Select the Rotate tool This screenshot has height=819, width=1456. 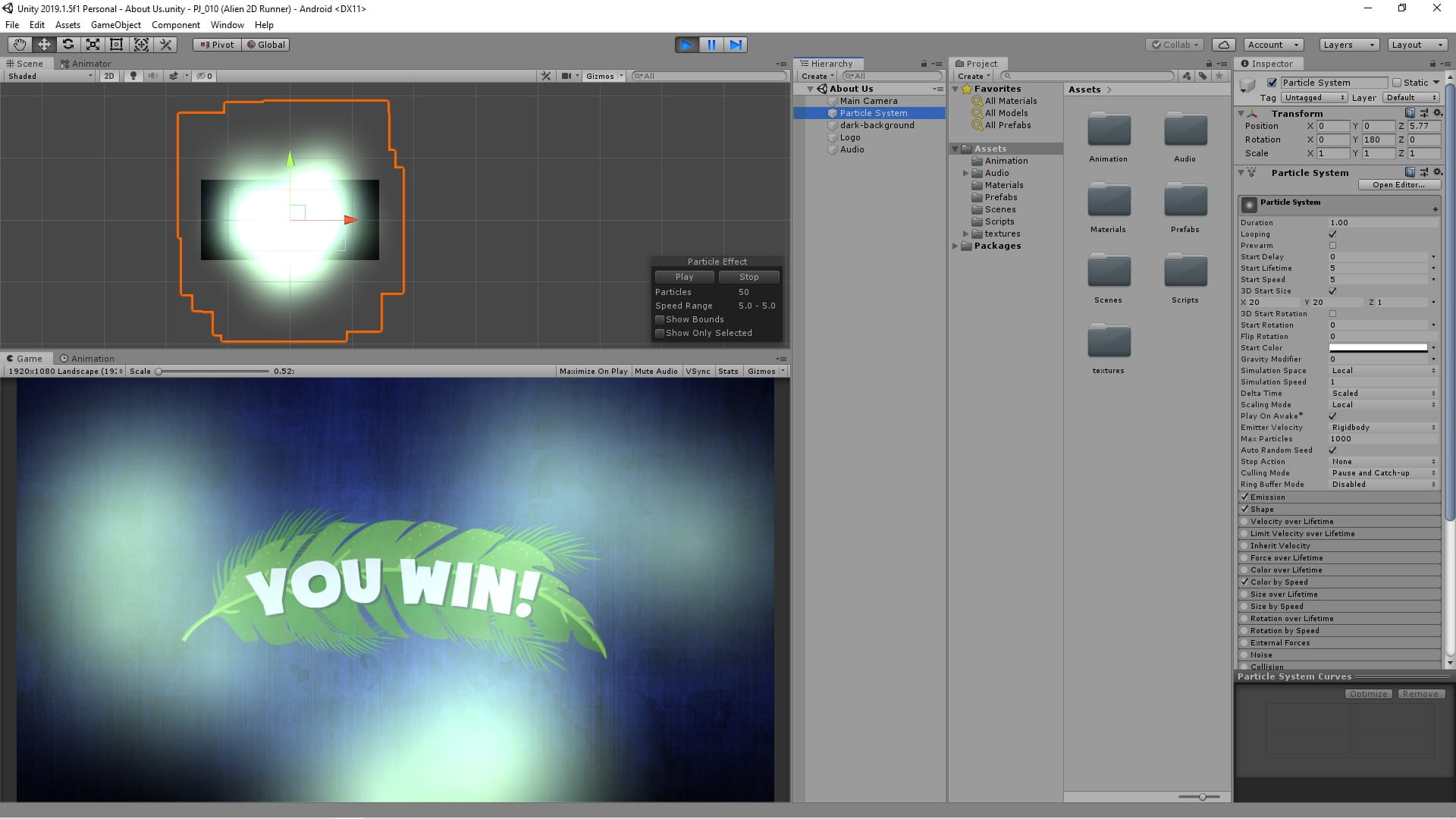(x=68, y=45)
